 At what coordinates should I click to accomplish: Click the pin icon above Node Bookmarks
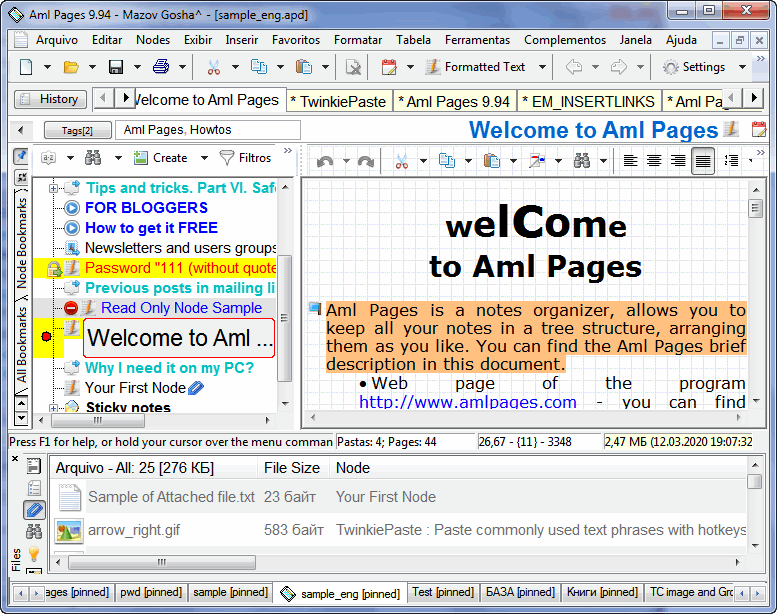(21, 157)
